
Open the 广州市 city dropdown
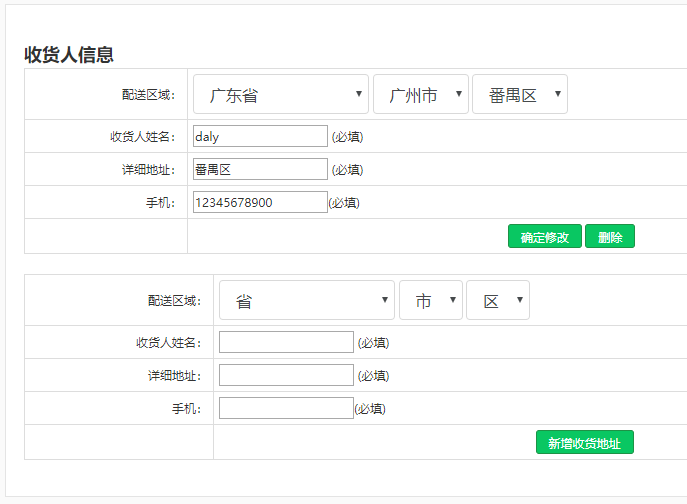pyautogui.click(x=421, y=95)
